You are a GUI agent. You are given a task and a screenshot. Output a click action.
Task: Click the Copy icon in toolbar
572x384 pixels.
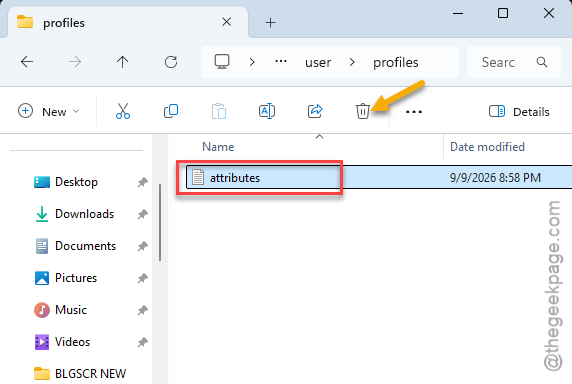click(x=171, y=111)
